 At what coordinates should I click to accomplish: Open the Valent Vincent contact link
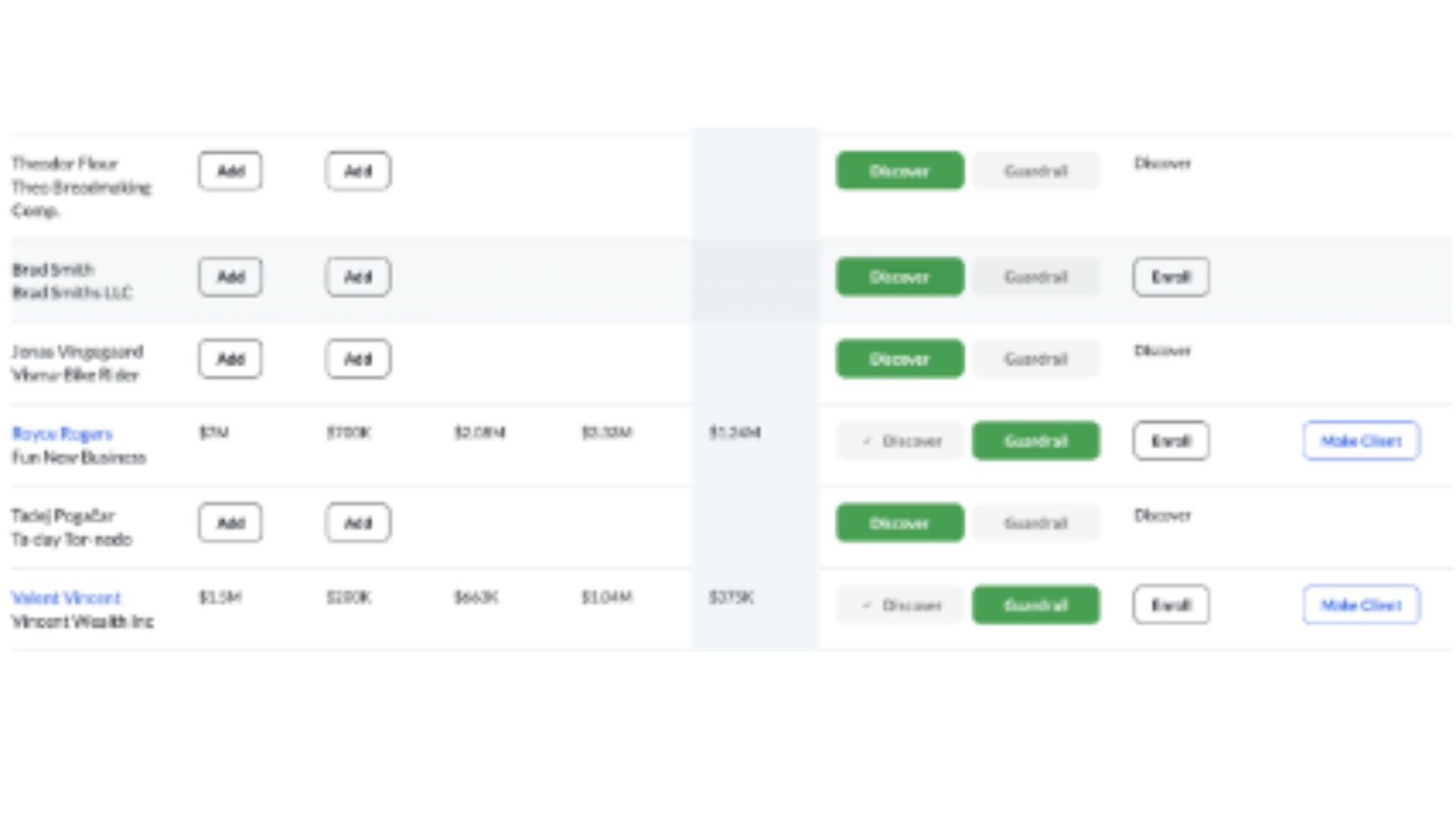[x=66, y=598]
